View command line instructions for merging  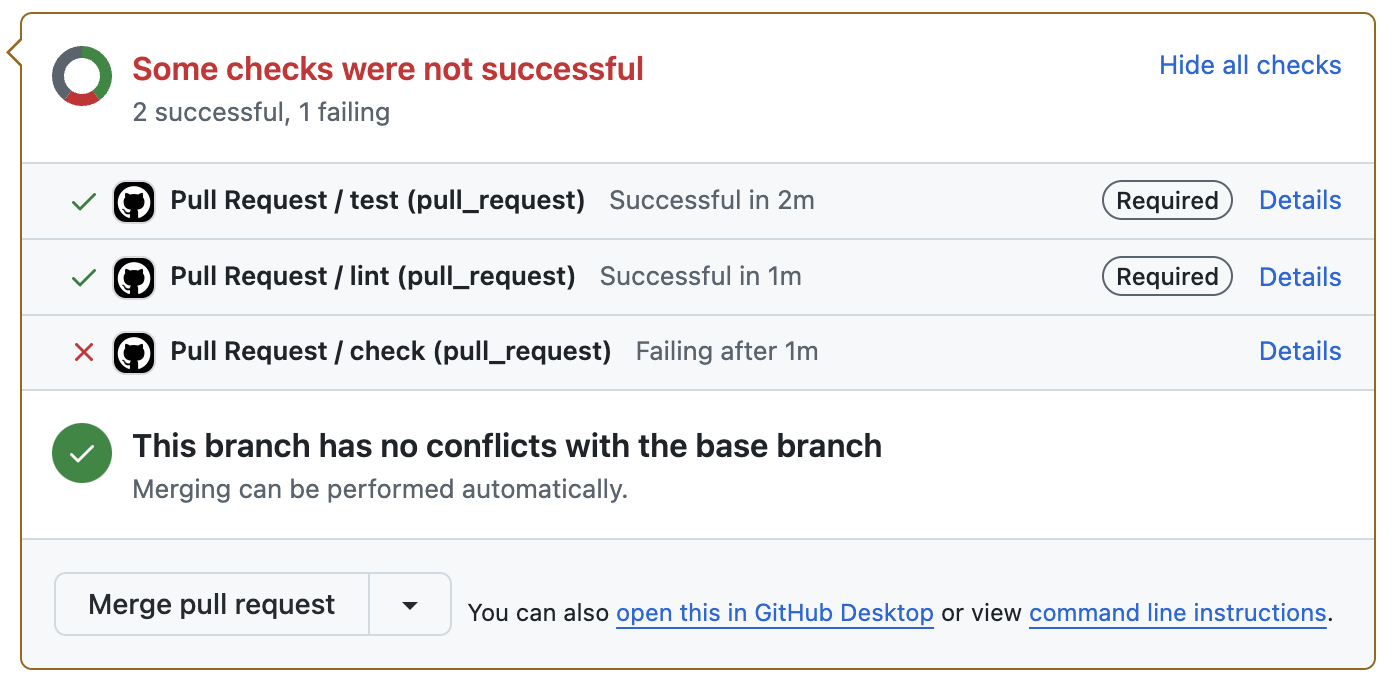click(x=1177, y=613)
